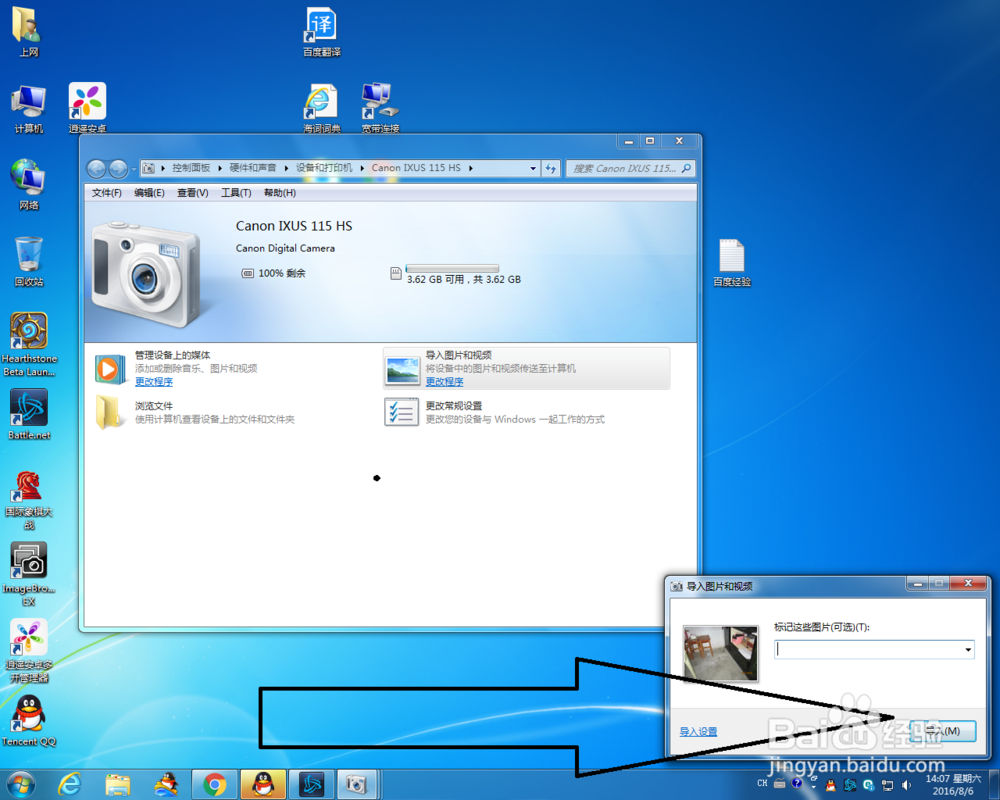
Task: Select the Tencent QQ desktop icon
Action: coord(29,721)
